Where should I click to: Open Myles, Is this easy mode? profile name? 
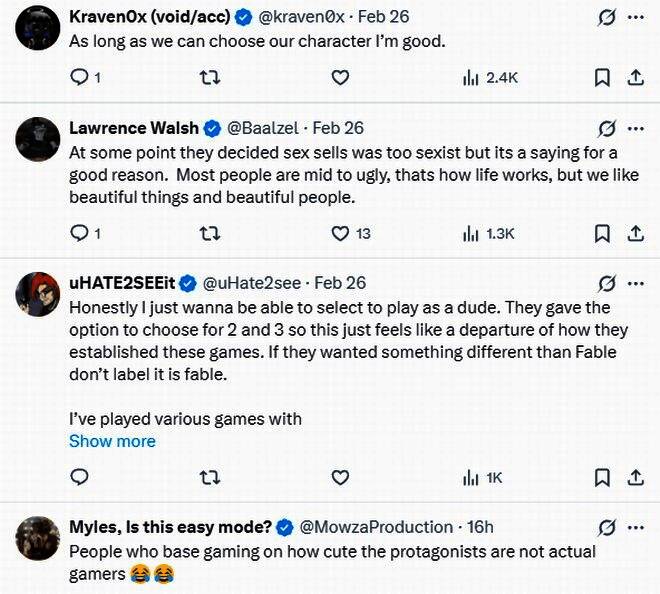(169, 527)
